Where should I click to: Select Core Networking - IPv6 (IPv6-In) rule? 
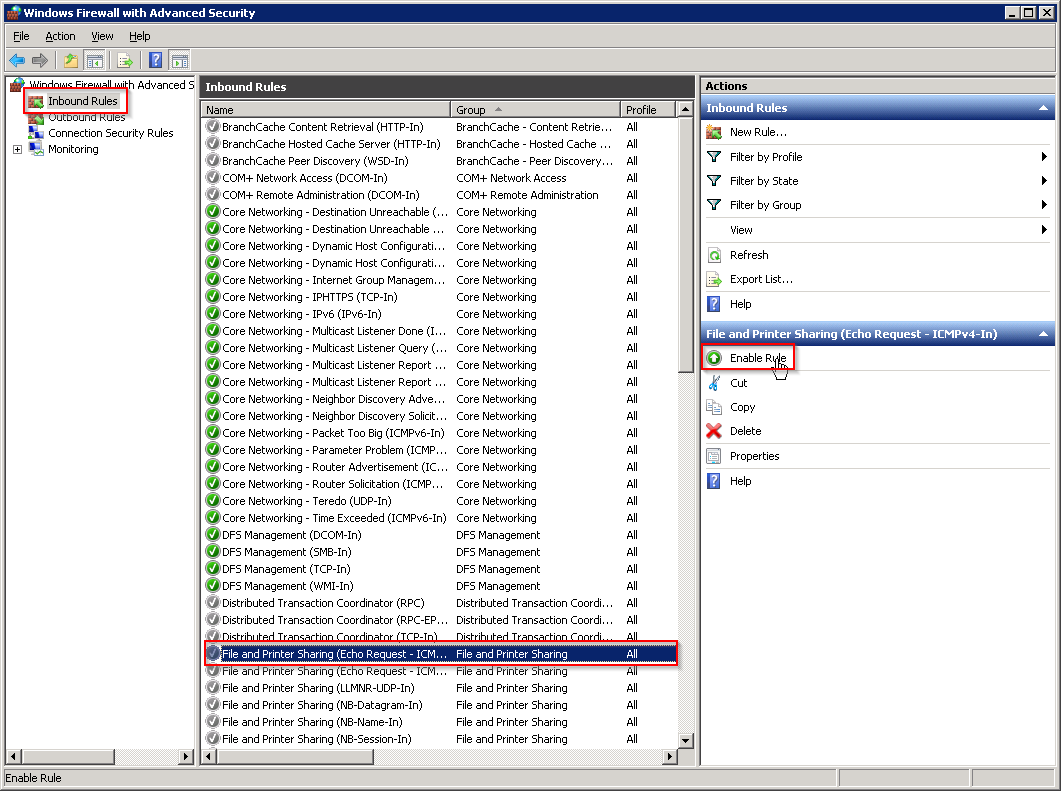pos(439,314)
